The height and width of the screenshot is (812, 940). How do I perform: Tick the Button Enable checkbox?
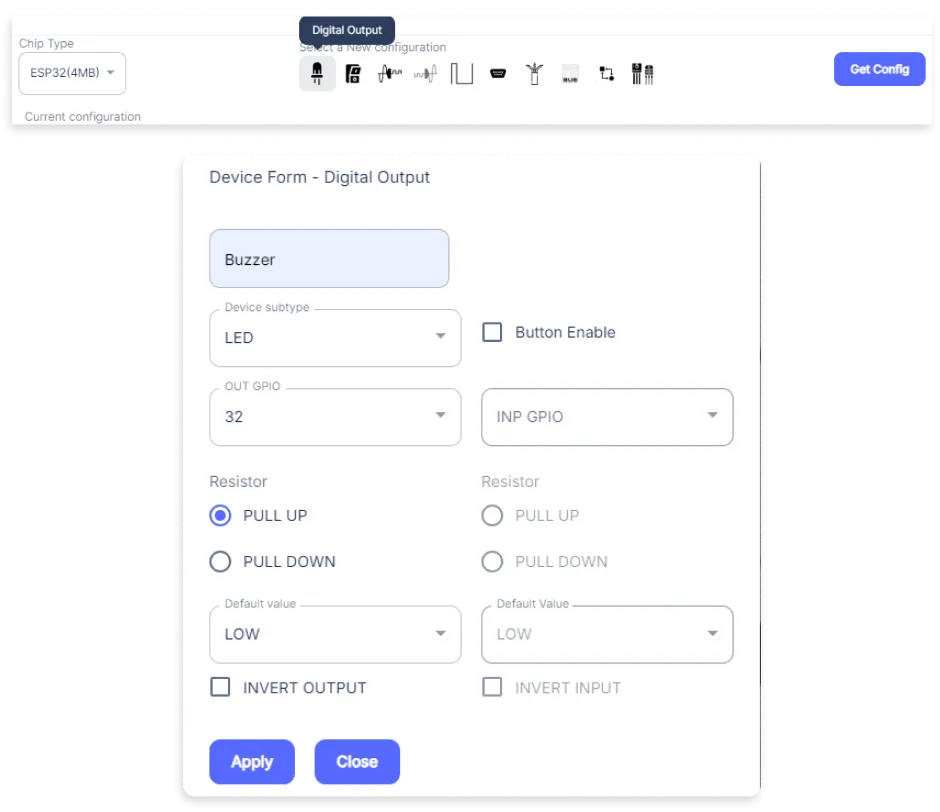pos(492,332)
